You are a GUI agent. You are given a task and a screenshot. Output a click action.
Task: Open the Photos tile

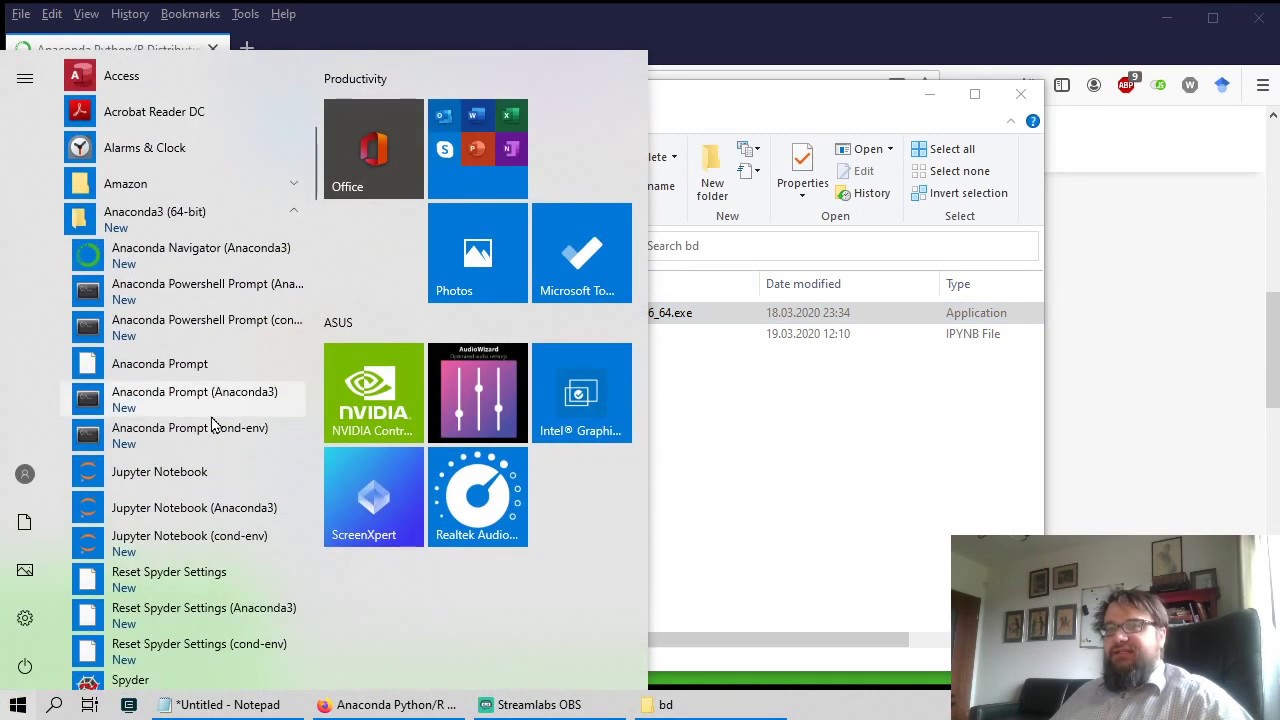(x=478, y=253)
